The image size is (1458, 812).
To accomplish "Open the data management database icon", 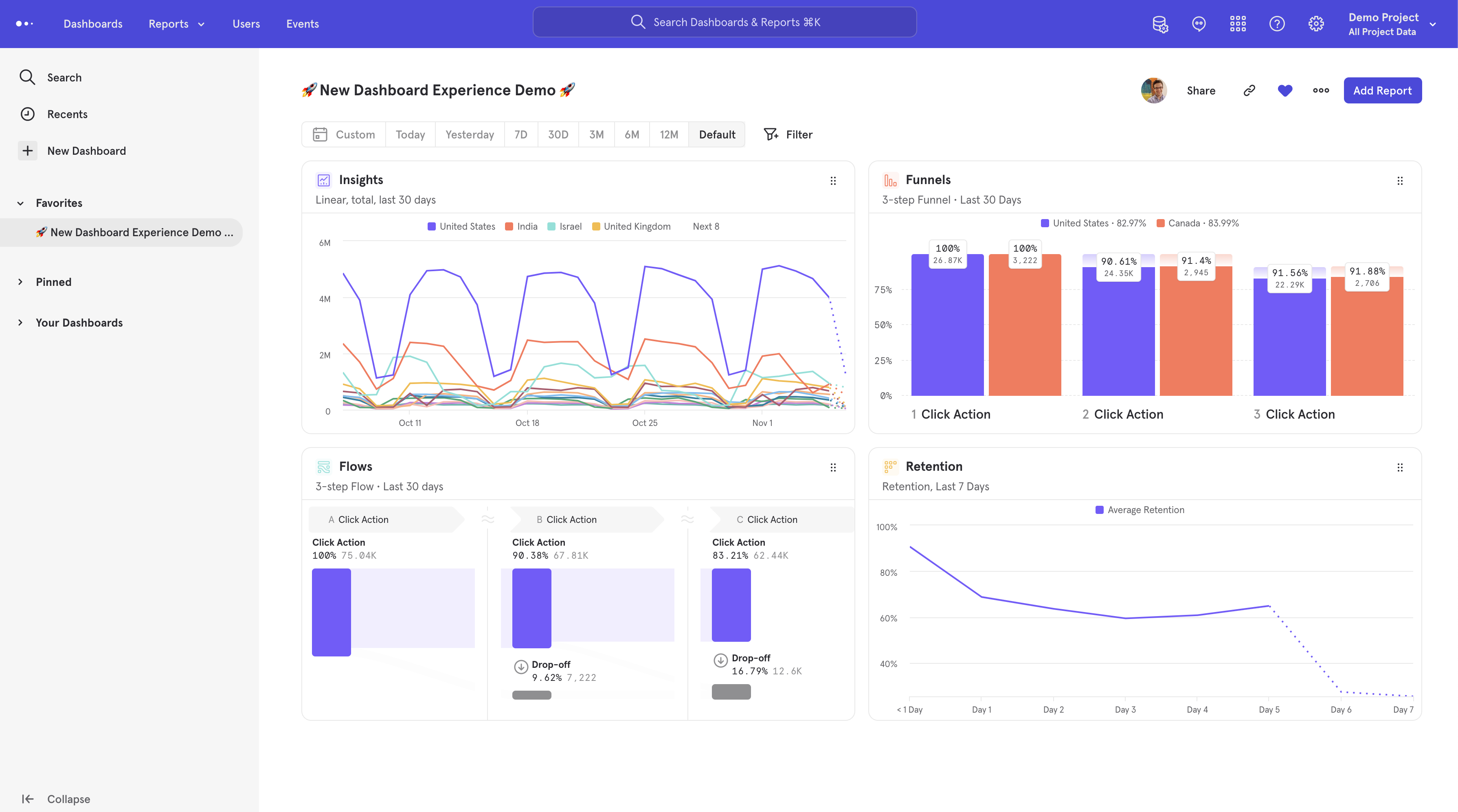I will 1160,24.
